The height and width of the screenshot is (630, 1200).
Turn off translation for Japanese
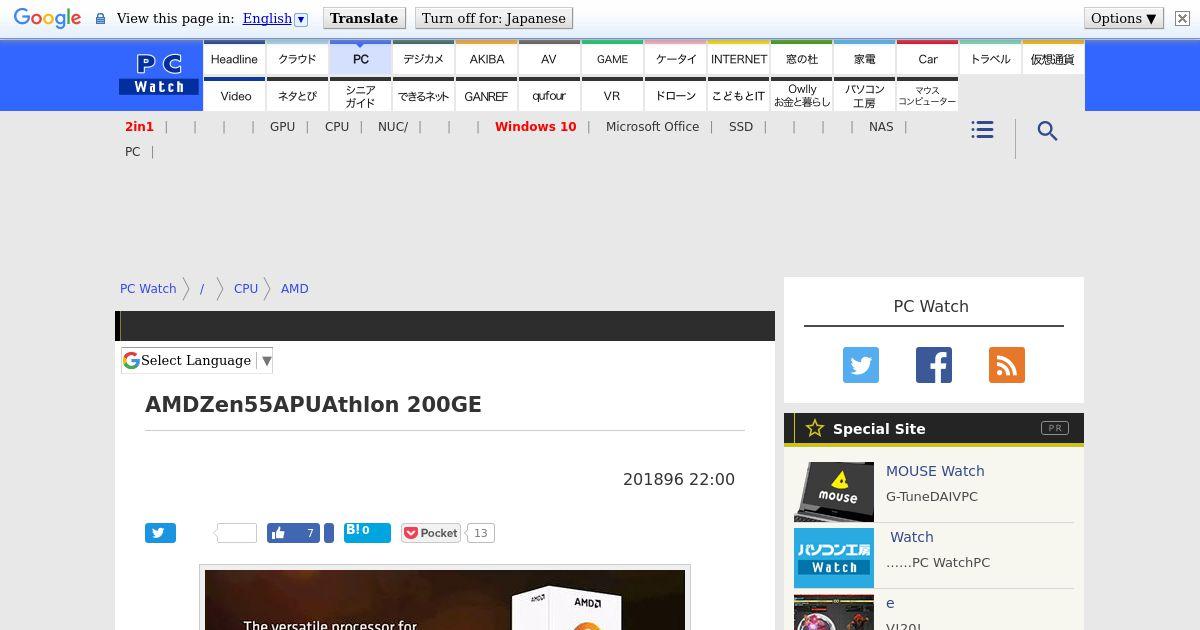pos(493,18)
